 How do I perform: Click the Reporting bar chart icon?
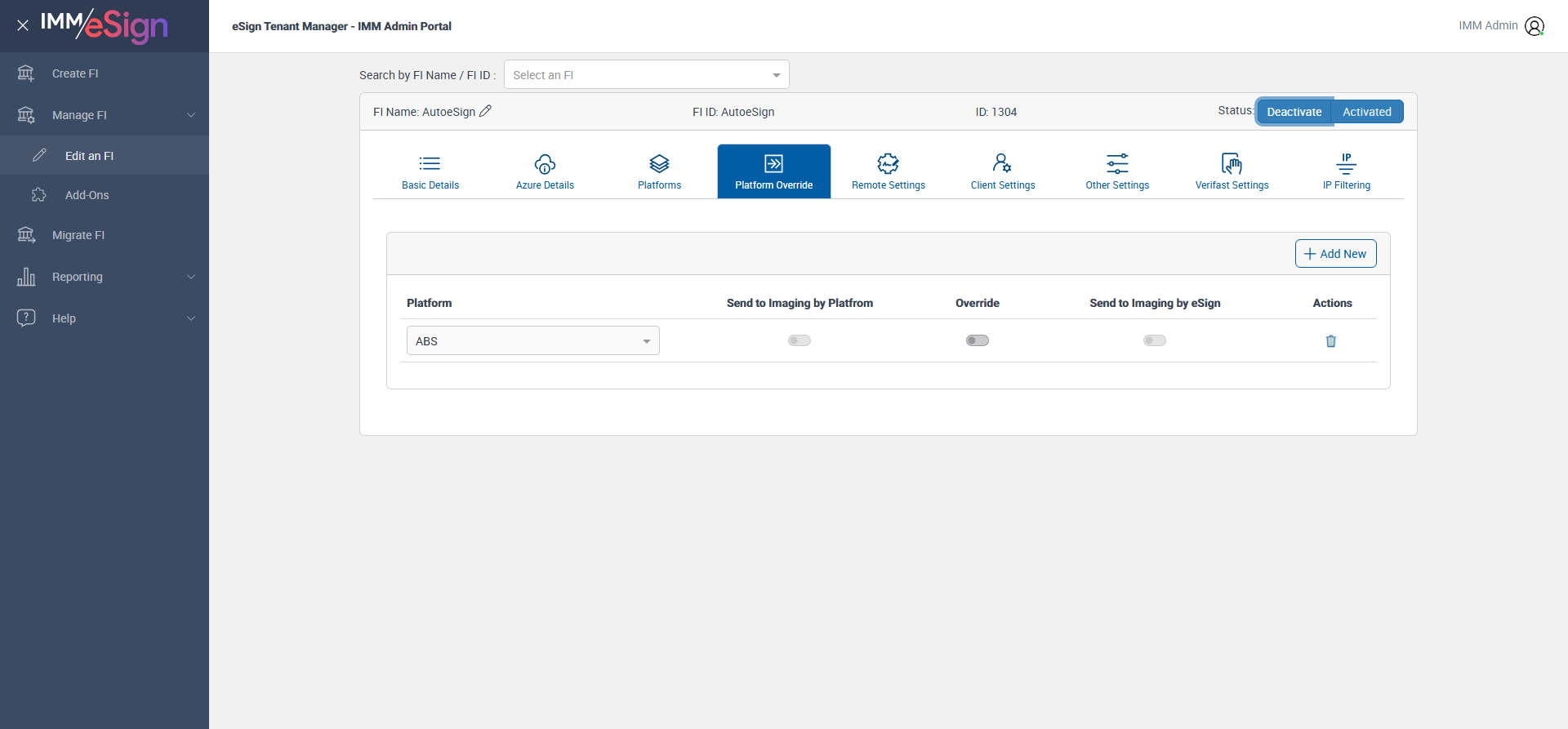point(26,277)
